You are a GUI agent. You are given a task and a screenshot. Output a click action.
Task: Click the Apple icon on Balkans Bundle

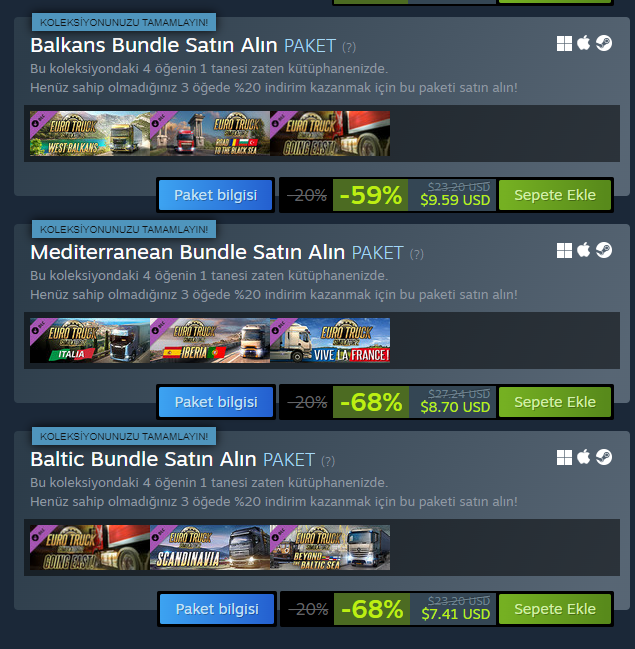[584, 43]
